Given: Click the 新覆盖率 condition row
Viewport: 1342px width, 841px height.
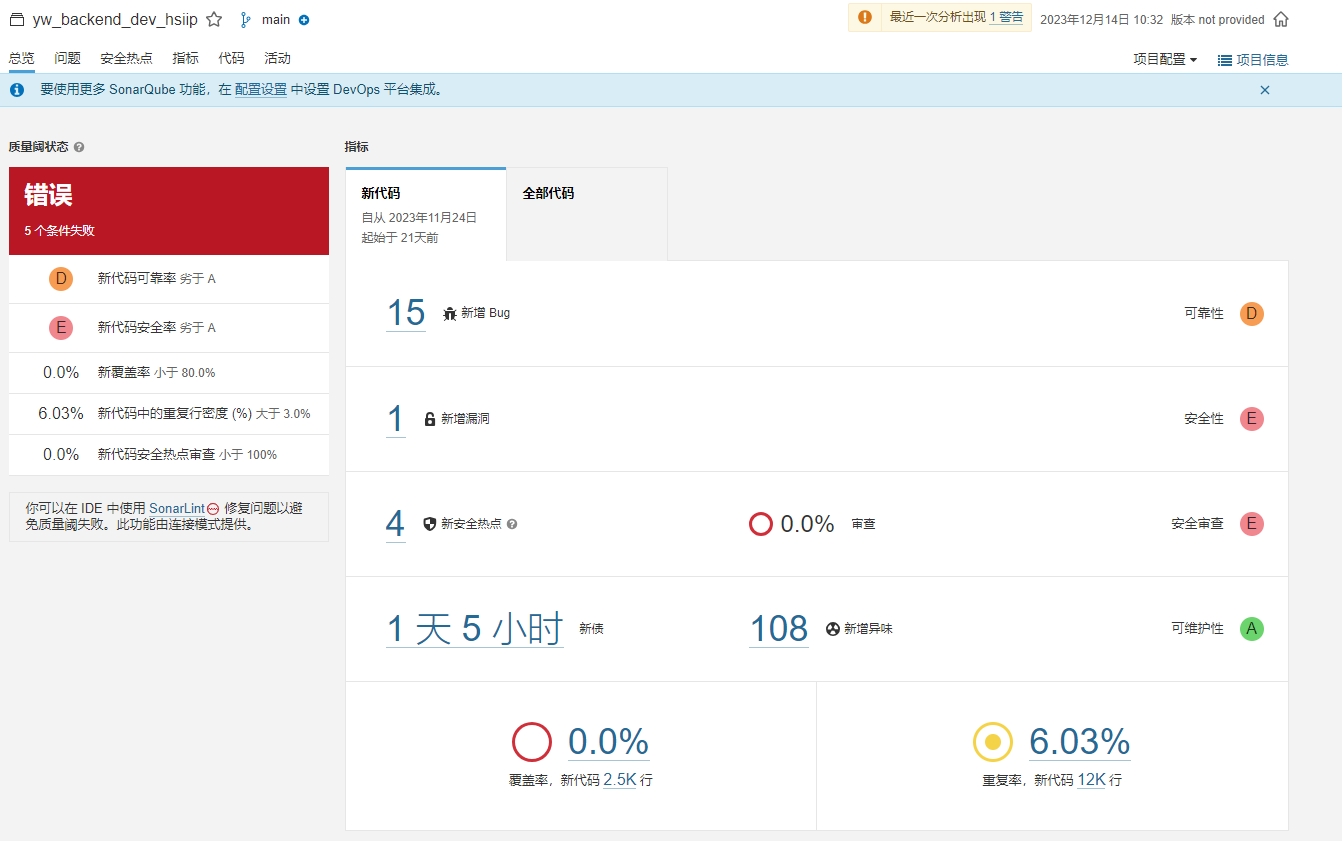Looking at the screenshot, I should coord(169,373).
